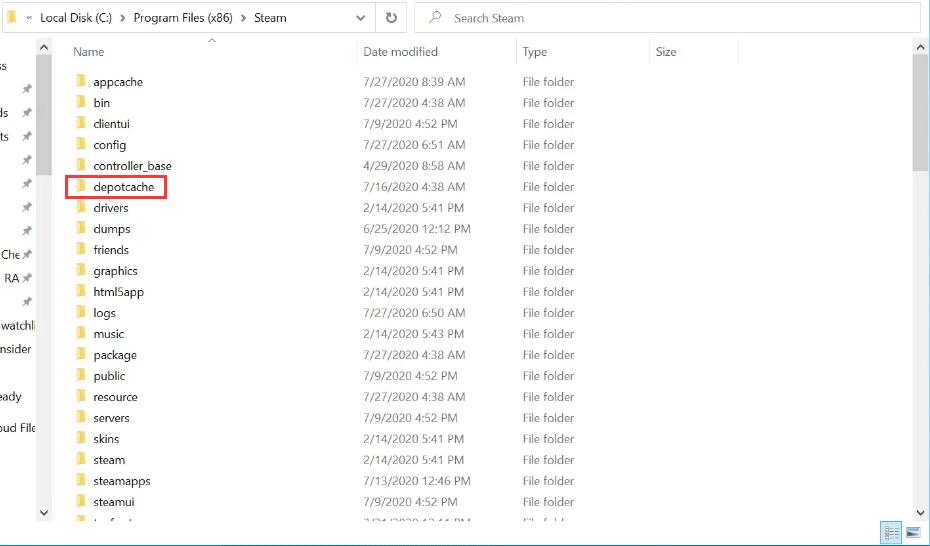Click the navigation pane scrollbar thumb
Screen dimensions: 930x546
pos(44,115)
